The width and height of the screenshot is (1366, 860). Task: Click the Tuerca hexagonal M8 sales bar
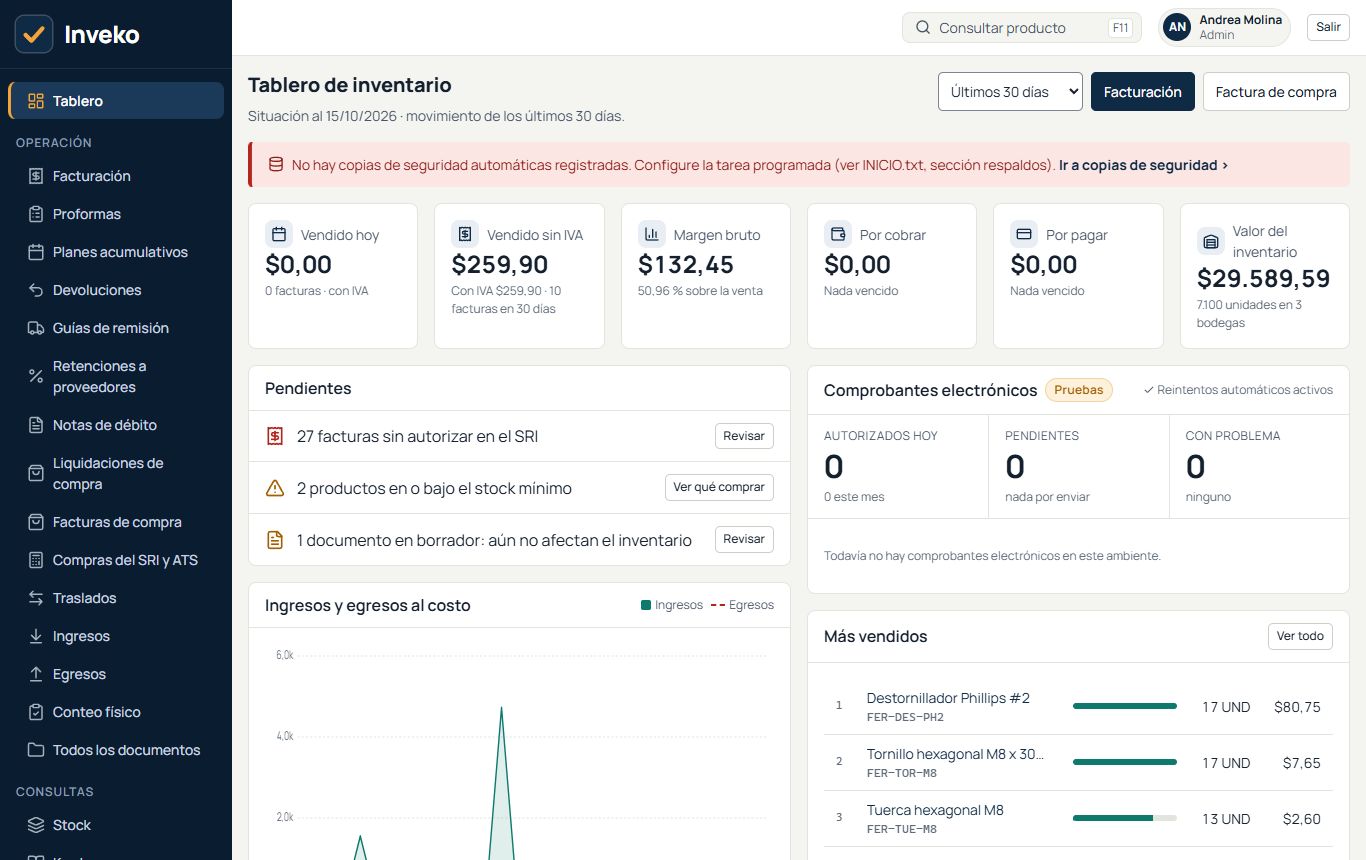click(x=1125, y=818)
